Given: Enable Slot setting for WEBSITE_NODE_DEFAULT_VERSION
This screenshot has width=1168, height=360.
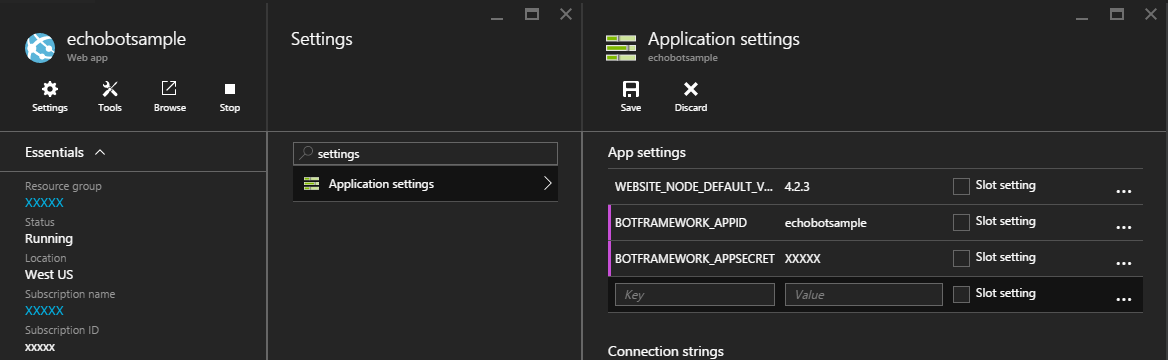Looking at the screenshot, I should pos(961,186).
